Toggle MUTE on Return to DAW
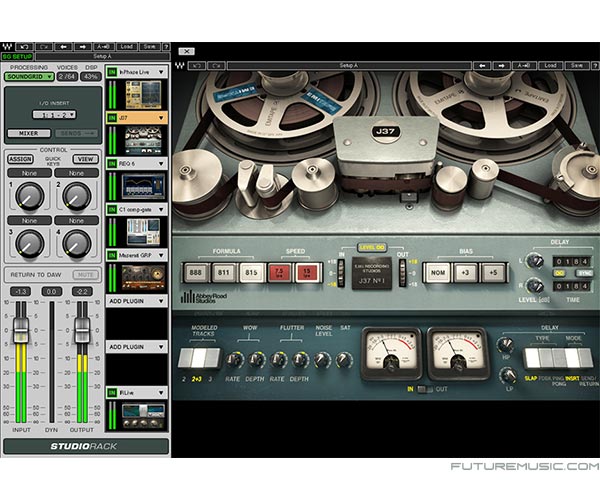The height and width of the screenshot is (500, 600). tap(85, 275)
